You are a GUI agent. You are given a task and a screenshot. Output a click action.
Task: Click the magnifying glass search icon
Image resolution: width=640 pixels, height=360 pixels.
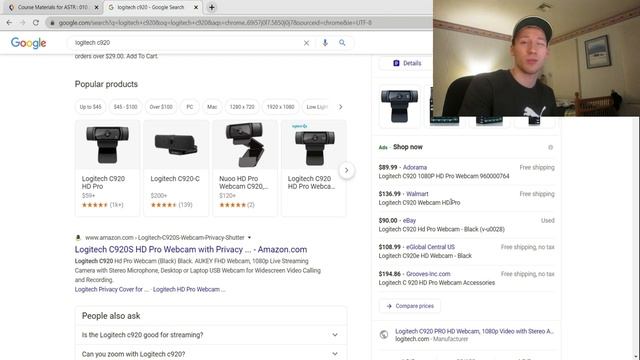coord(342,42)
